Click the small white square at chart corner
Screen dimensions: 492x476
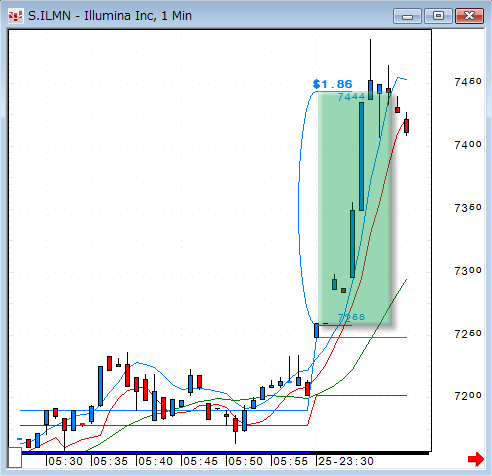pyautogui.click(x=15, y=457)
